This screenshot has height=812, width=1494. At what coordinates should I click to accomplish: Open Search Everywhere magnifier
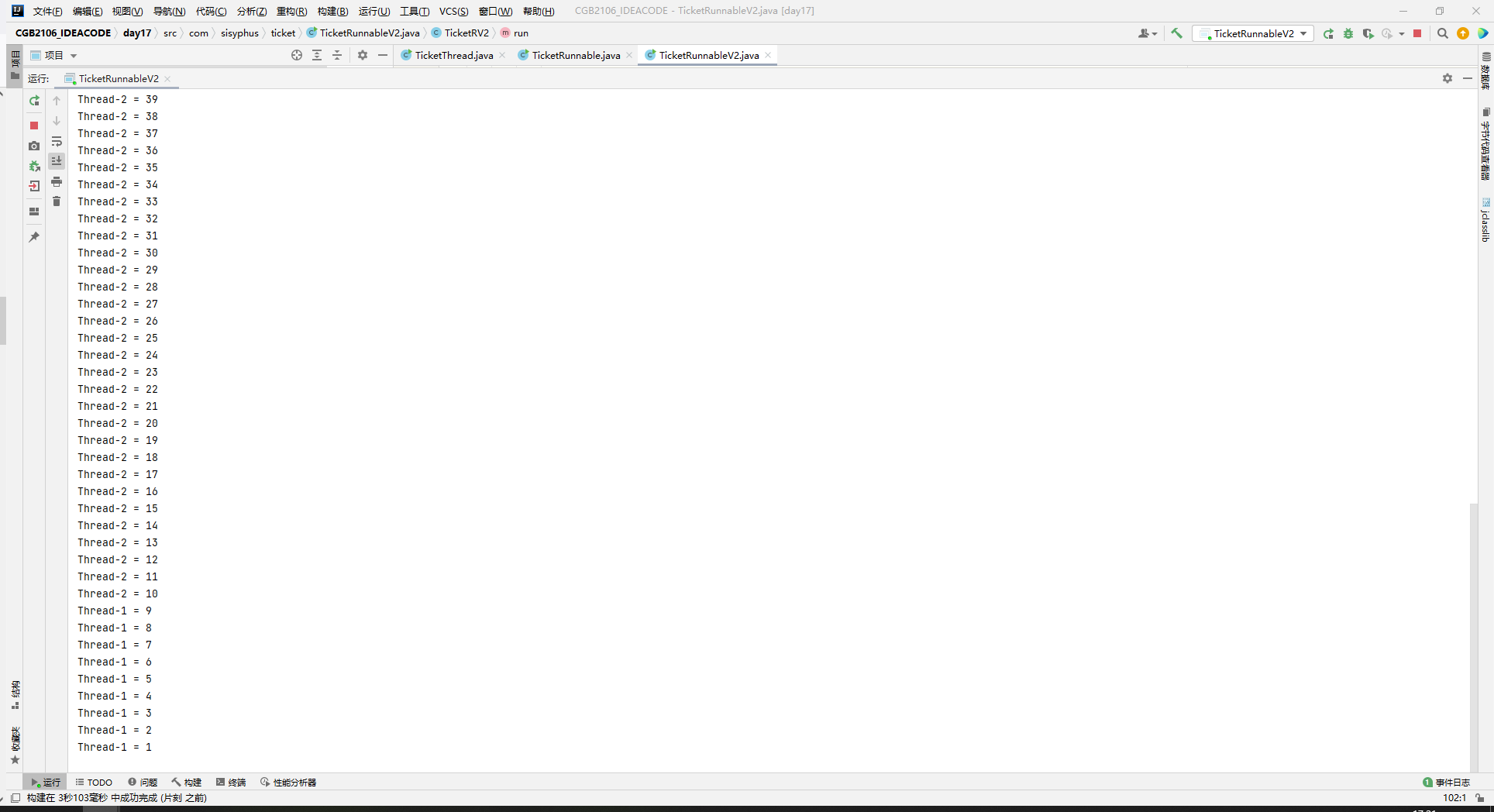click(x=1442, y=33)
